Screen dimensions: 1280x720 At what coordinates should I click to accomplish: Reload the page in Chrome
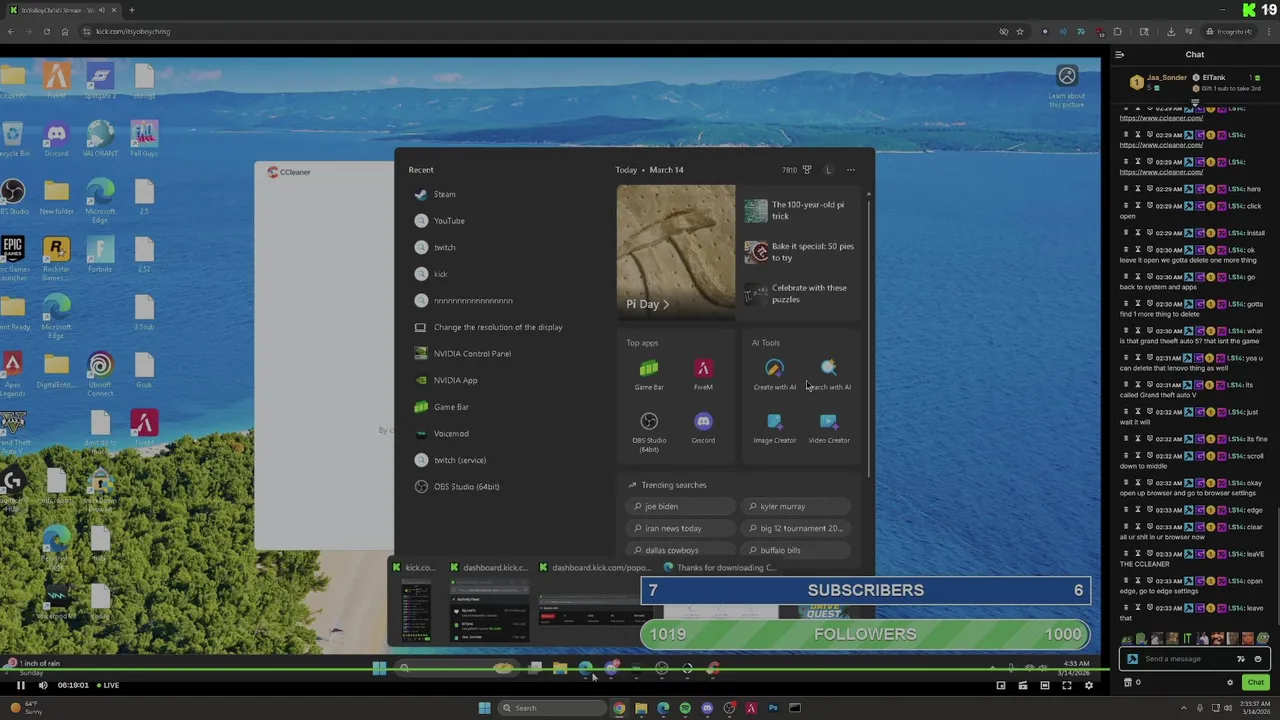[x=46, y=31]
